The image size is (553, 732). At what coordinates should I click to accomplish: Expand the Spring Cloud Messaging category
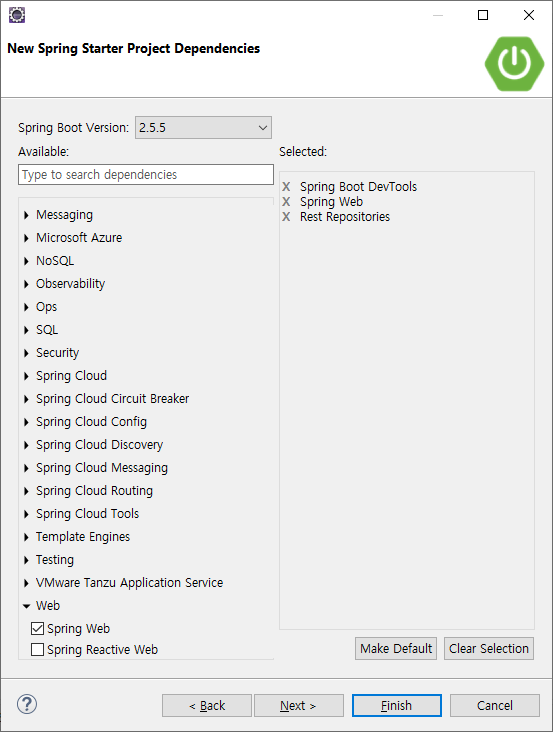(x=26, y=468)
